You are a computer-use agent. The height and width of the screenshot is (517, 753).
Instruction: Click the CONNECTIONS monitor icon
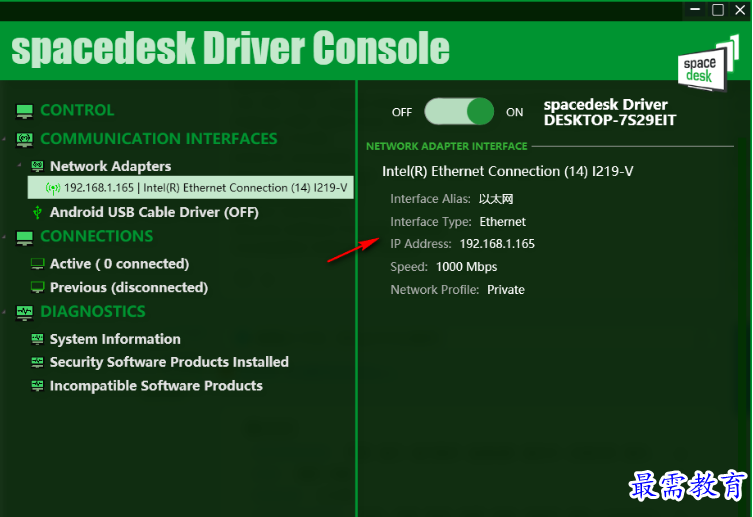click(x=24, y=237)
